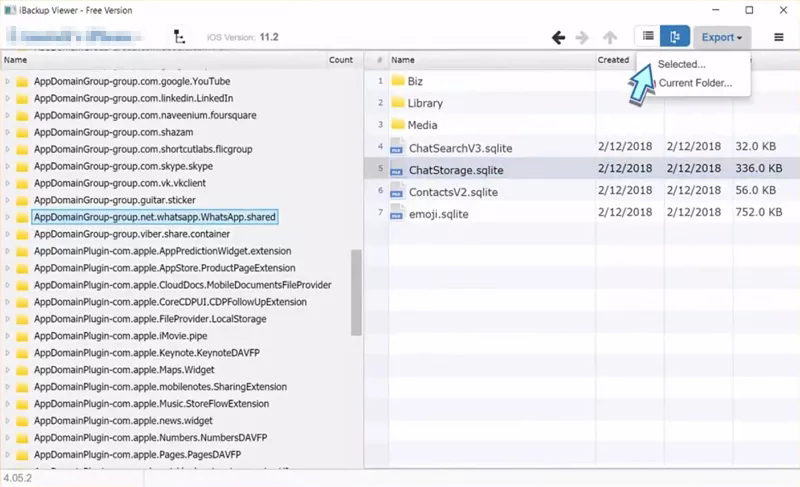Switch to tree view mode
Screen dimensions: 800x487
[675, 36]
